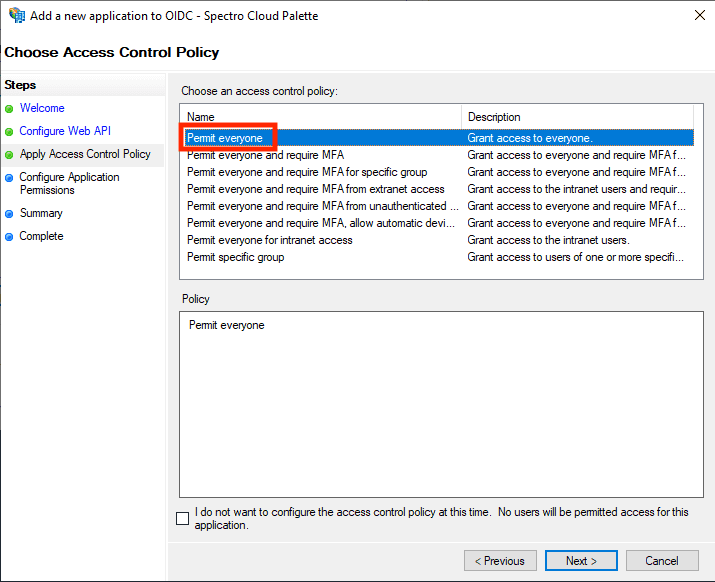Click the green bullet beside Configure Web API

(x=9, y=132)
